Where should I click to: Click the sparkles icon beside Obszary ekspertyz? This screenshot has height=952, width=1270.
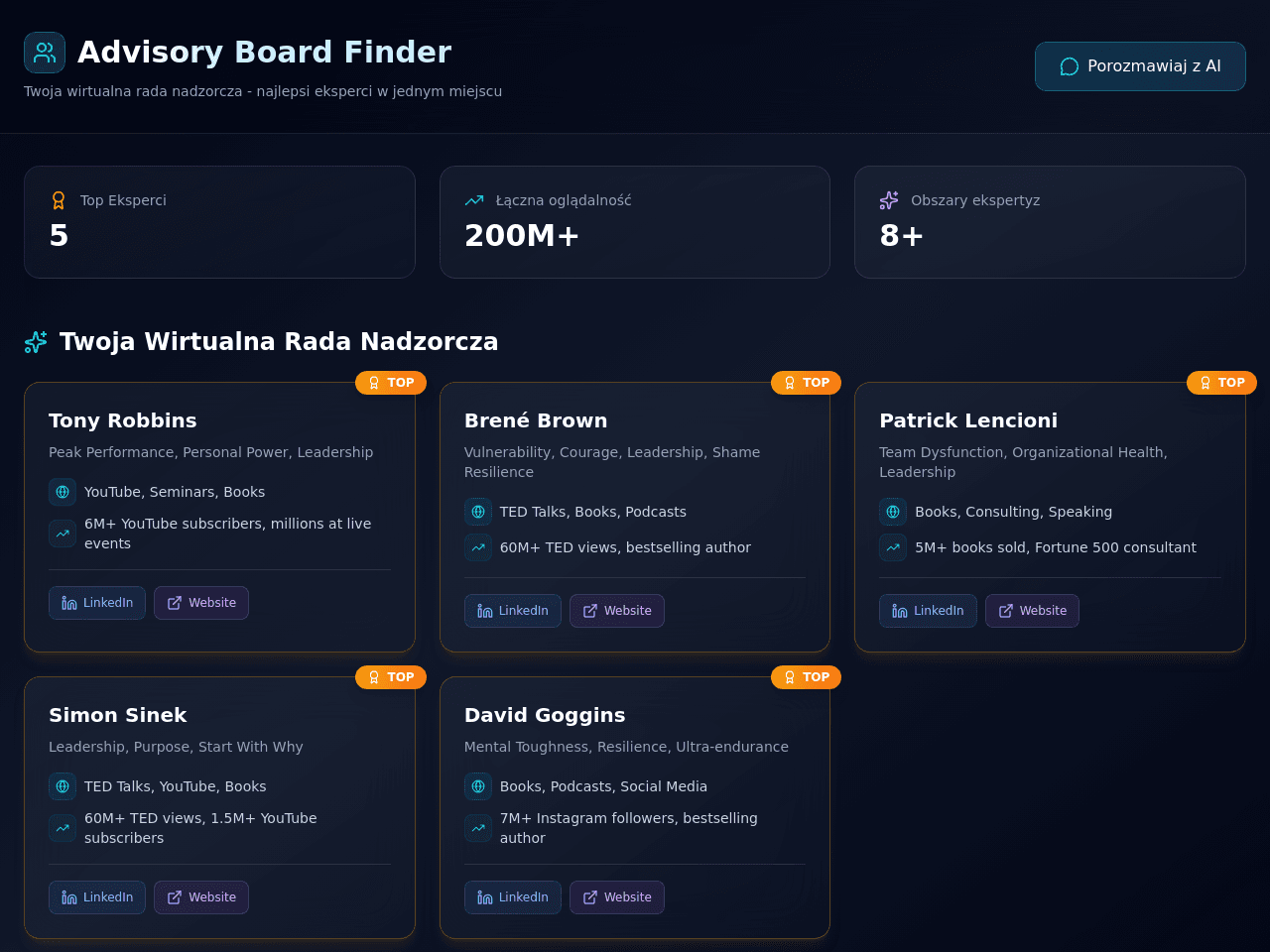click(889, 200)
